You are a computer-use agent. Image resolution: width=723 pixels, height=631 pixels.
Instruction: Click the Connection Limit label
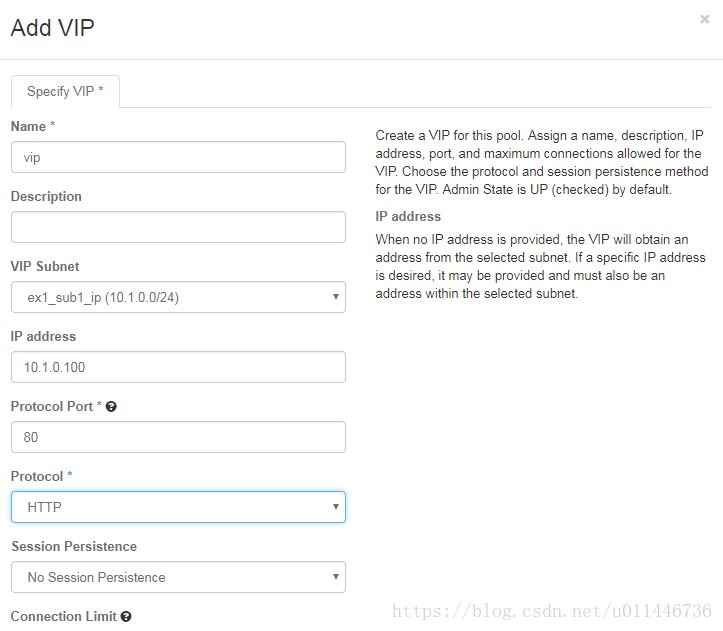pos(64,616)
